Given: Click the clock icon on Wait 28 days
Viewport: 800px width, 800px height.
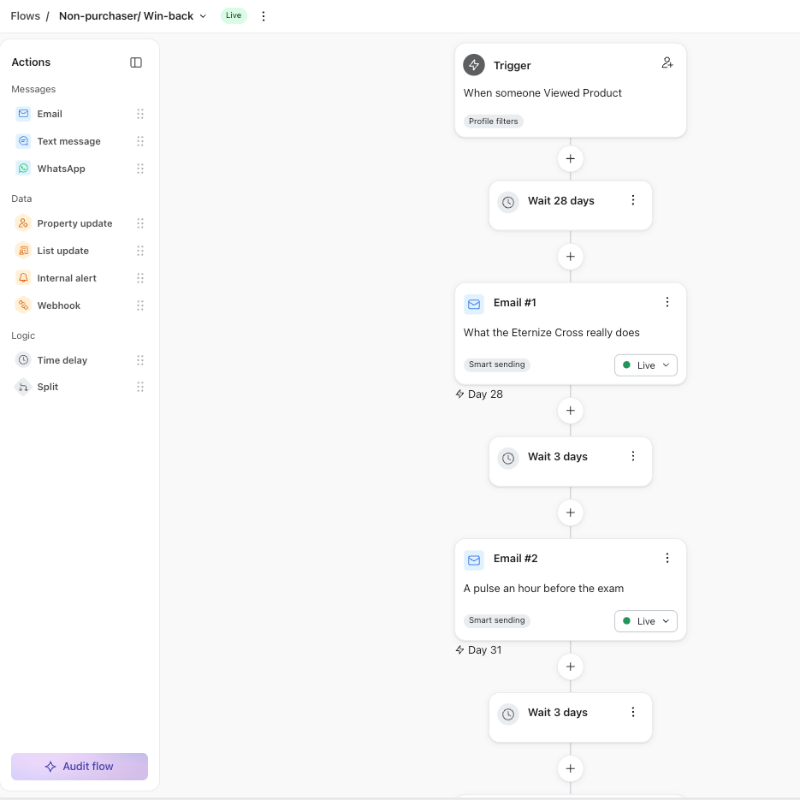Looking at the screenshot, I should pos(508,203).
